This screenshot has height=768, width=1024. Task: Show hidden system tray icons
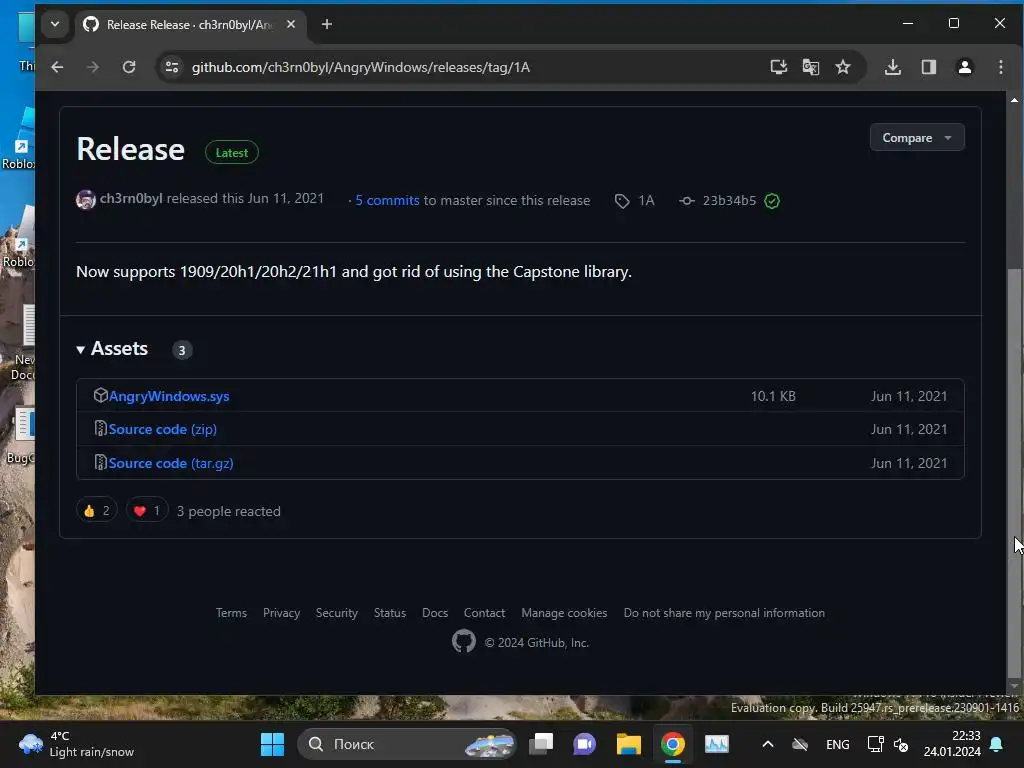click(x=768, y=744)
